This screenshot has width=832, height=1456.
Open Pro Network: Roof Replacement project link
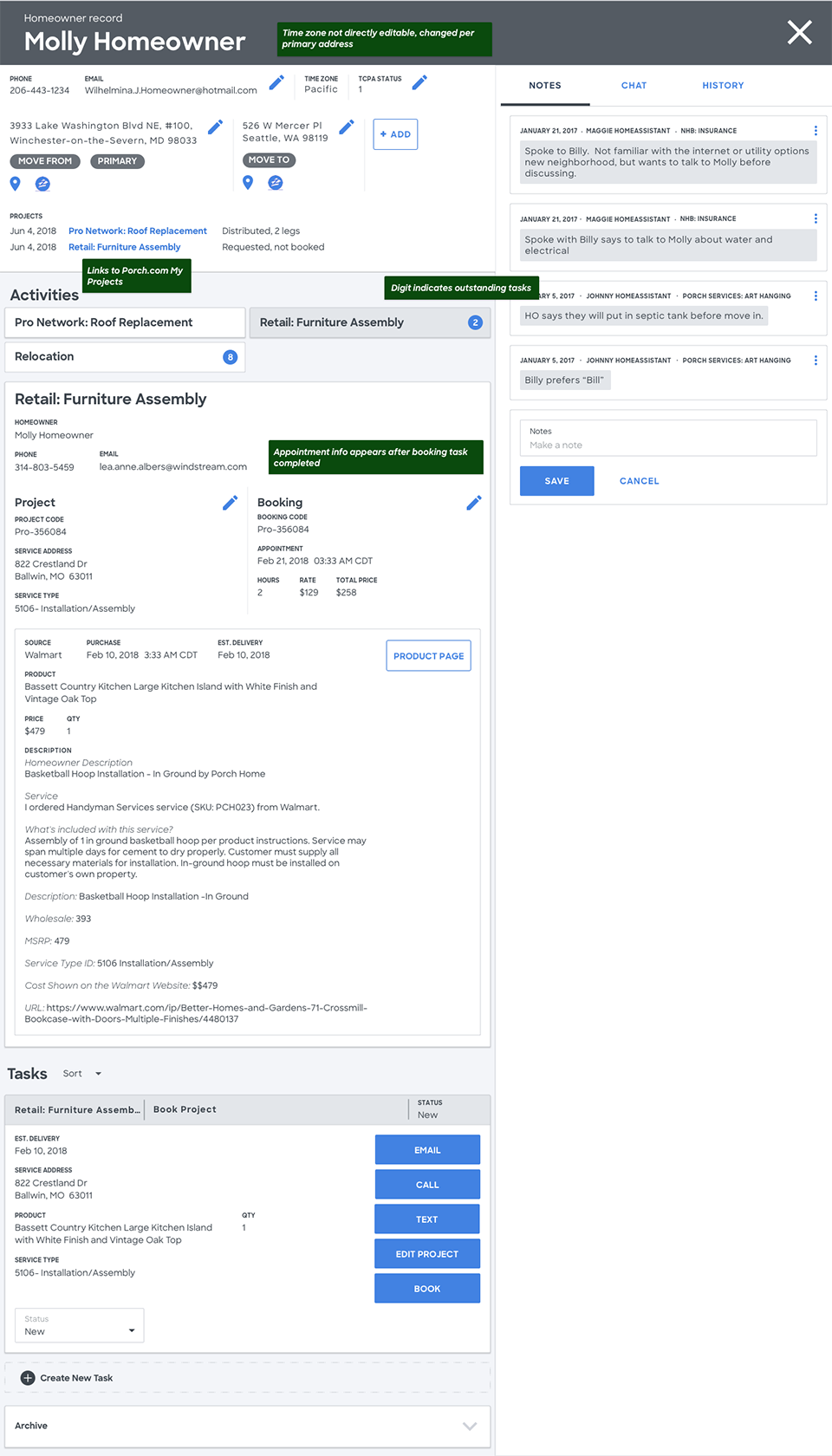click(138, 231)
